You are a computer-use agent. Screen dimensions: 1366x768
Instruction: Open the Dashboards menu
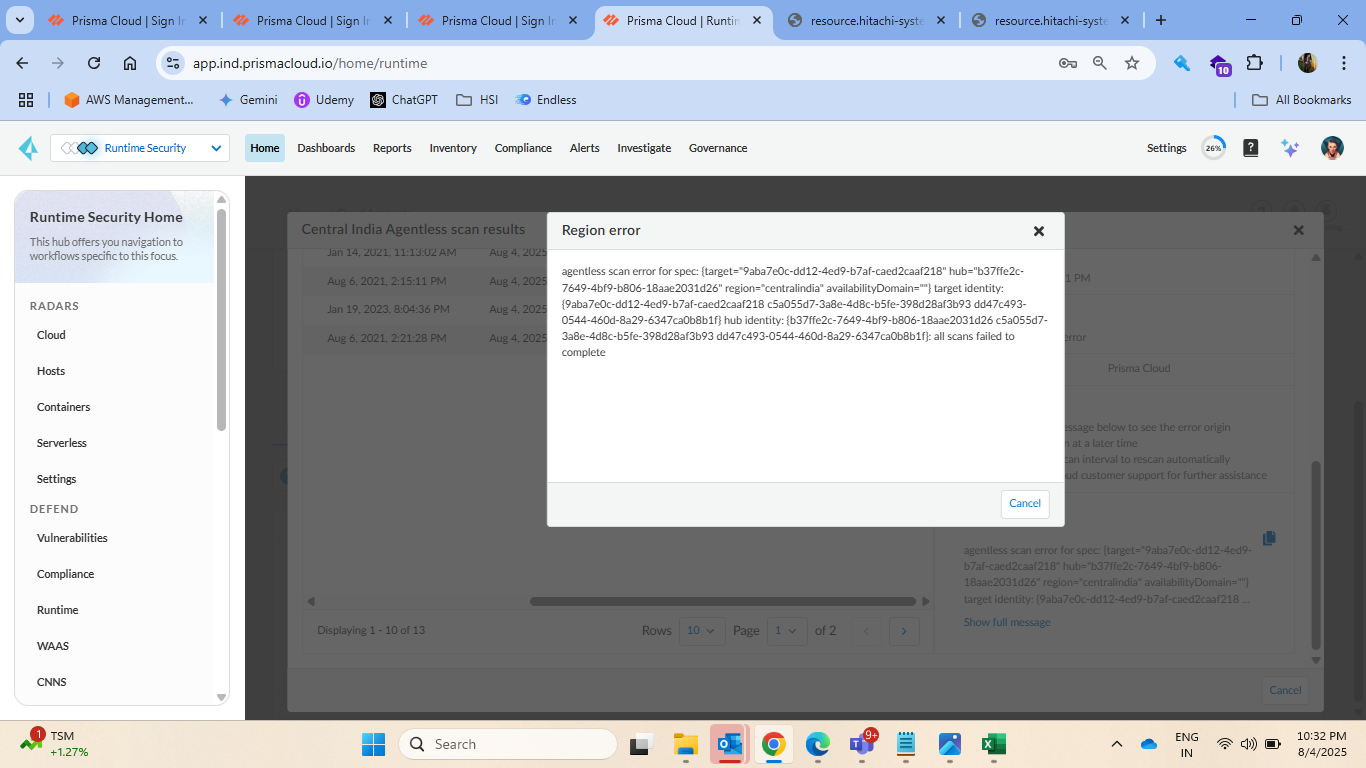coord(326,148)
